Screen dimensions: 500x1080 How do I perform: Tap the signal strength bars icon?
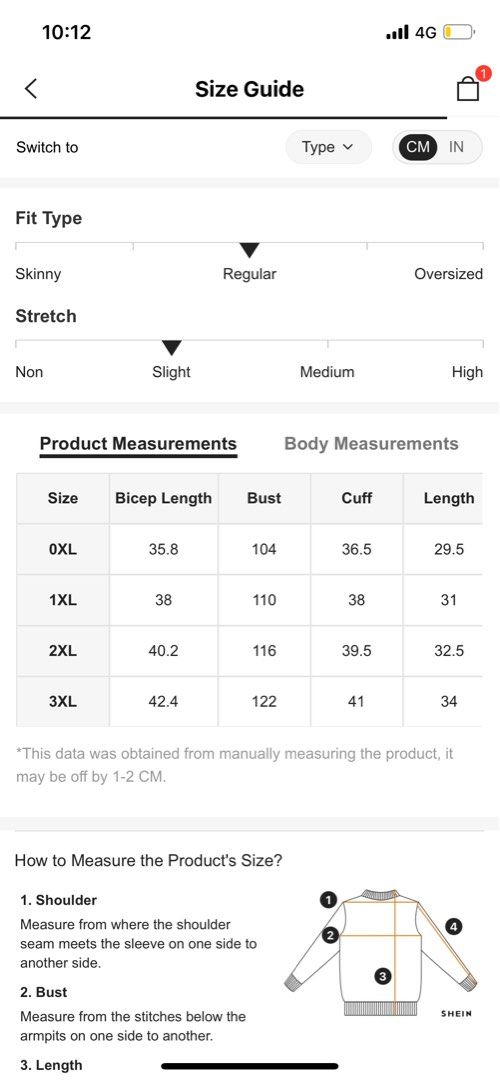tap(398, 32)
